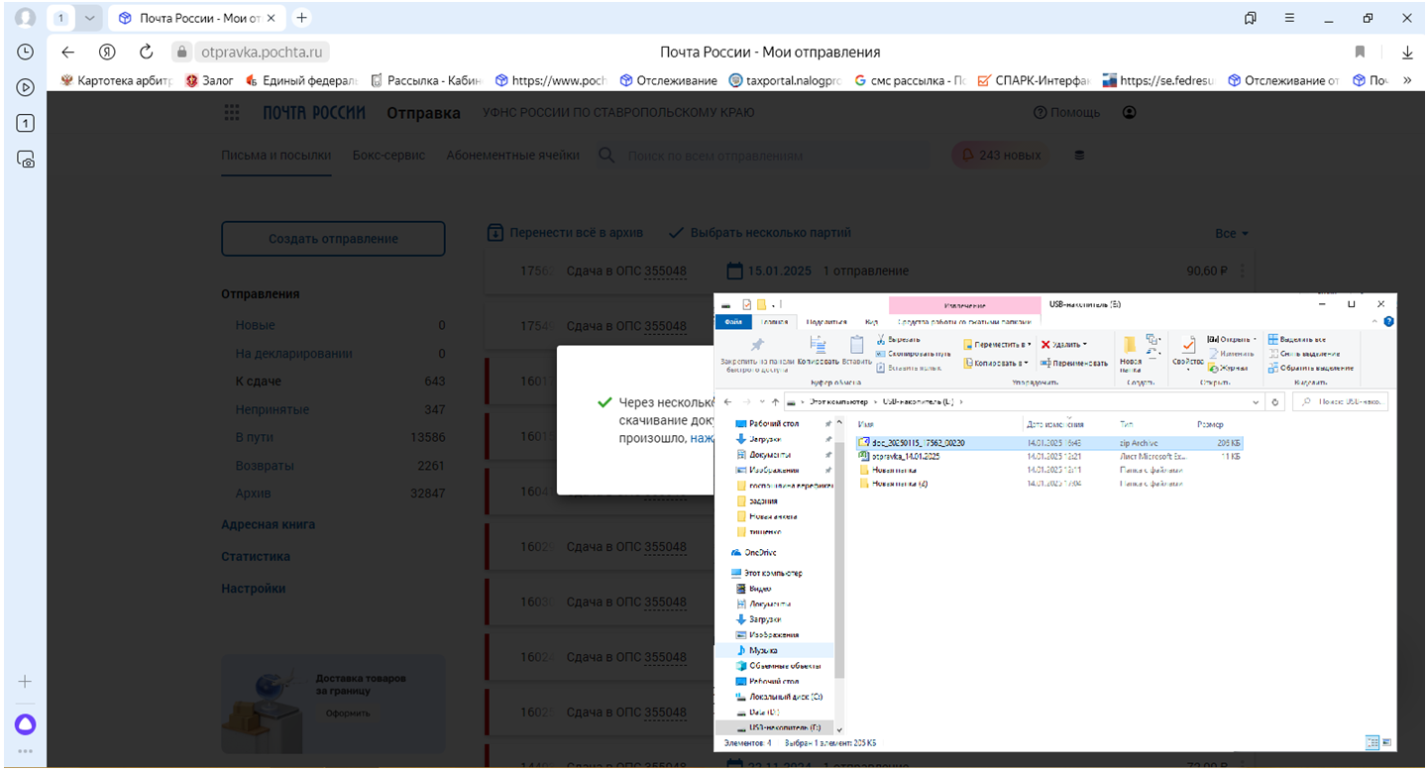Switch to details view in status bar
Image resolution: width=1426 pixels, height=770 pixels.
click(1371, 742)
